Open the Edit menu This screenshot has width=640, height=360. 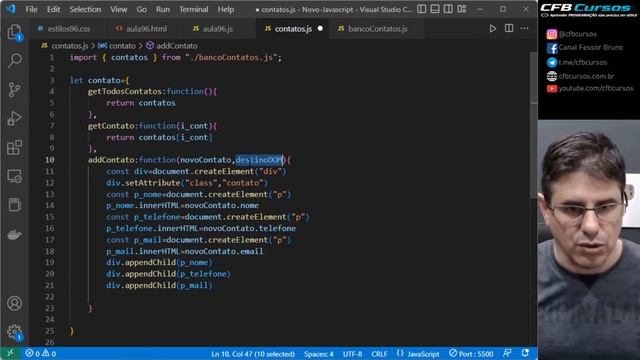53,9
